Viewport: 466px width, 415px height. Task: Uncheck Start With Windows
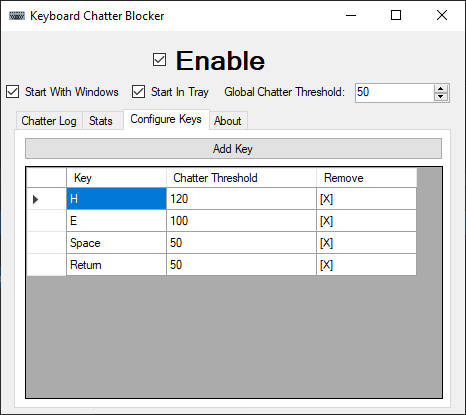pos(13,92)
